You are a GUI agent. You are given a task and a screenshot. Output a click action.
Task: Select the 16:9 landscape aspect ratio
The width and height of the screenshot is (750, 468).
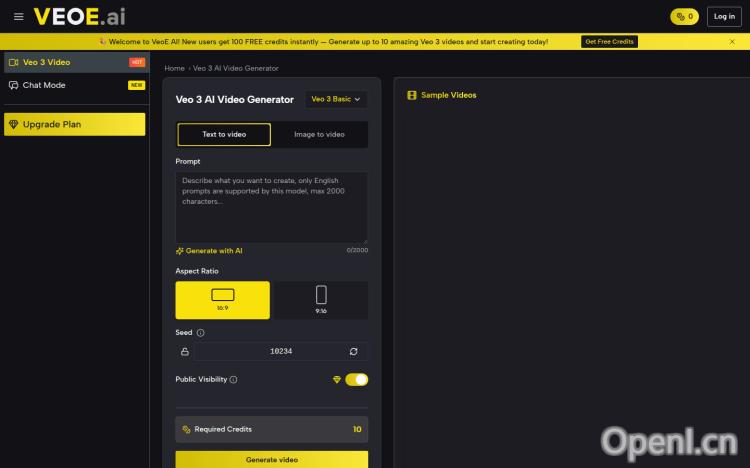pyautogui.click(x=222, y=300)
